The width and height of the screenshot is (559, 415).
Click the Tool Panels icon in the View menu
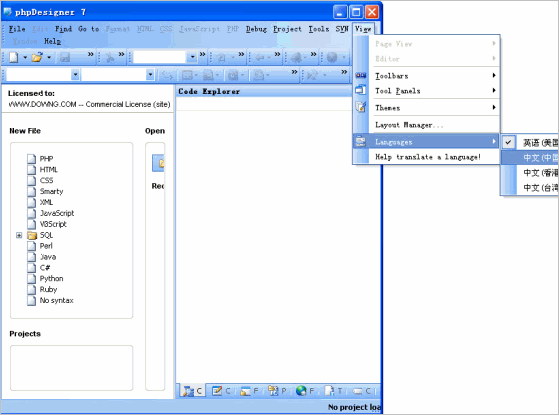click(361, 90)
